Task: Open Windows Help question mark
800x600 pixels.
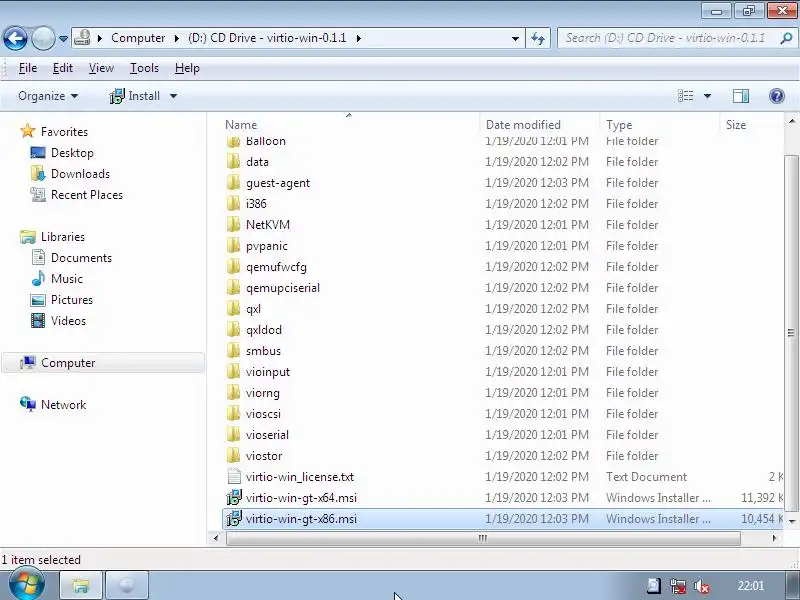Action: [x=777, y=96]
